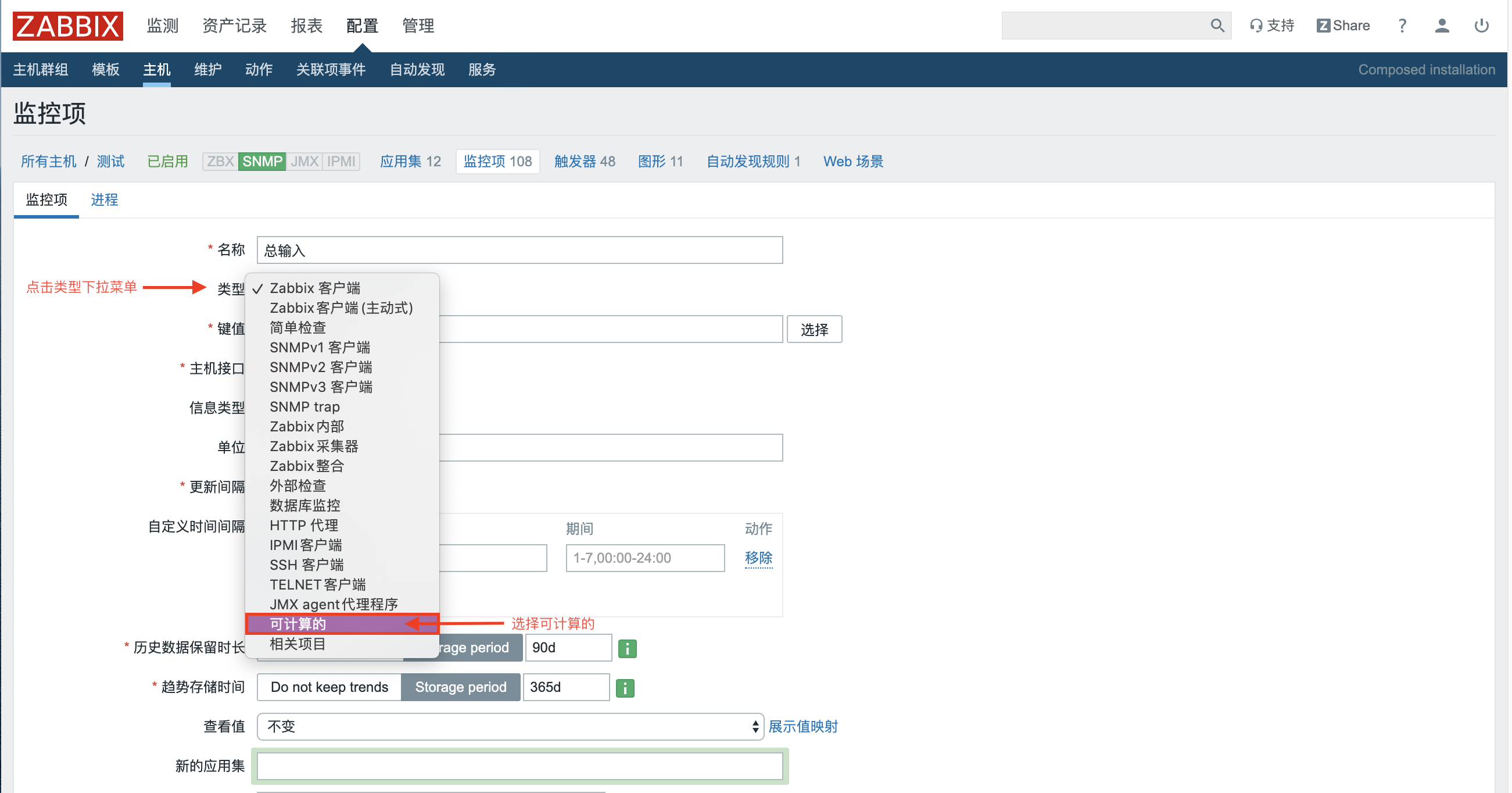Choose 简单检查 from type list

[x=342, y=328]
